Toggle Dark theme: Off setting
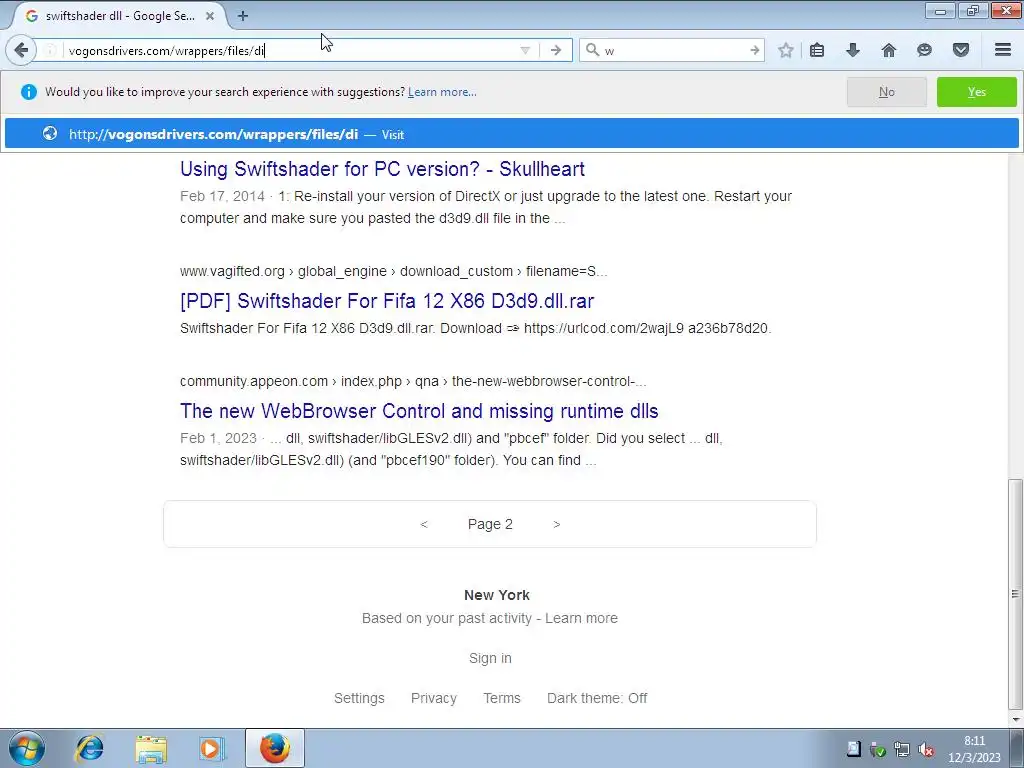 597,698
